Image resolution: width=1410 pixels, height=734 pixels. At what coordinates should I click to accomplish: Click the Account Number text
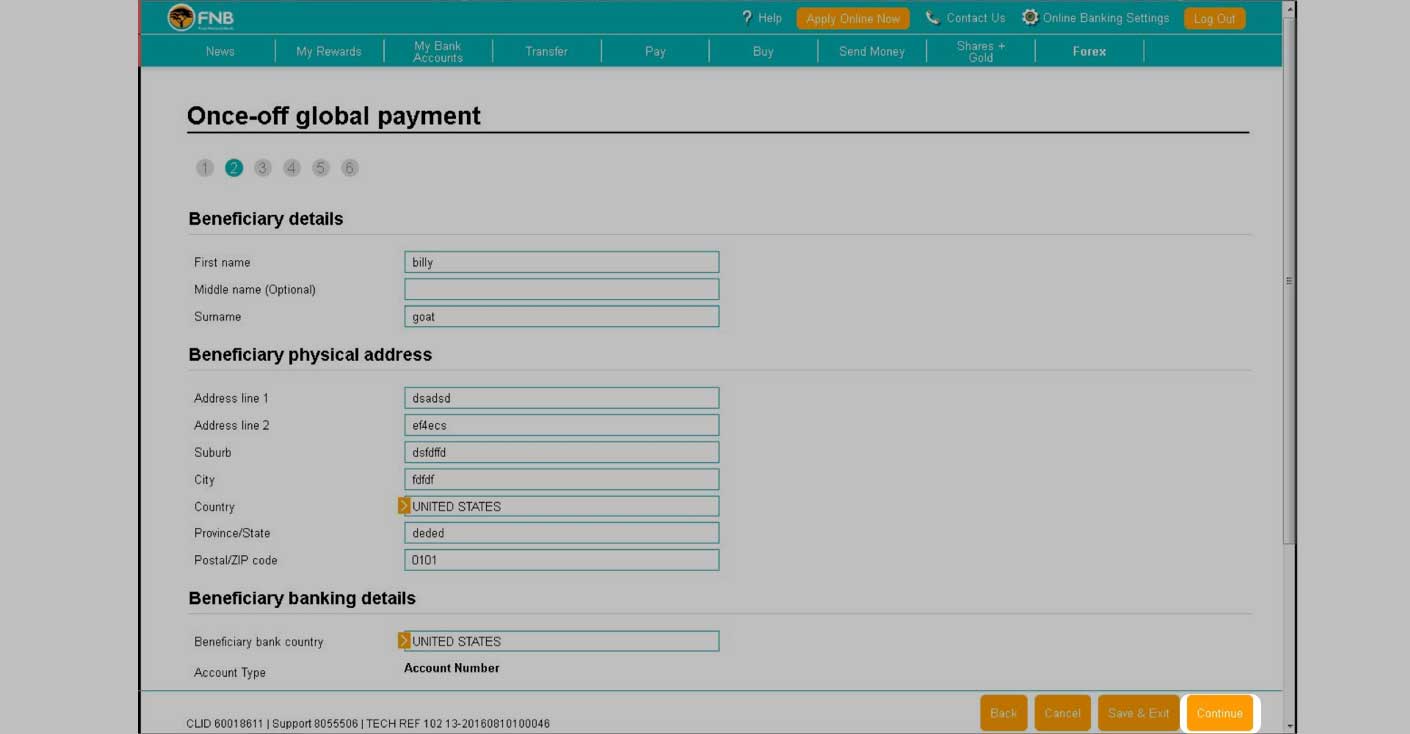(452, 668)
